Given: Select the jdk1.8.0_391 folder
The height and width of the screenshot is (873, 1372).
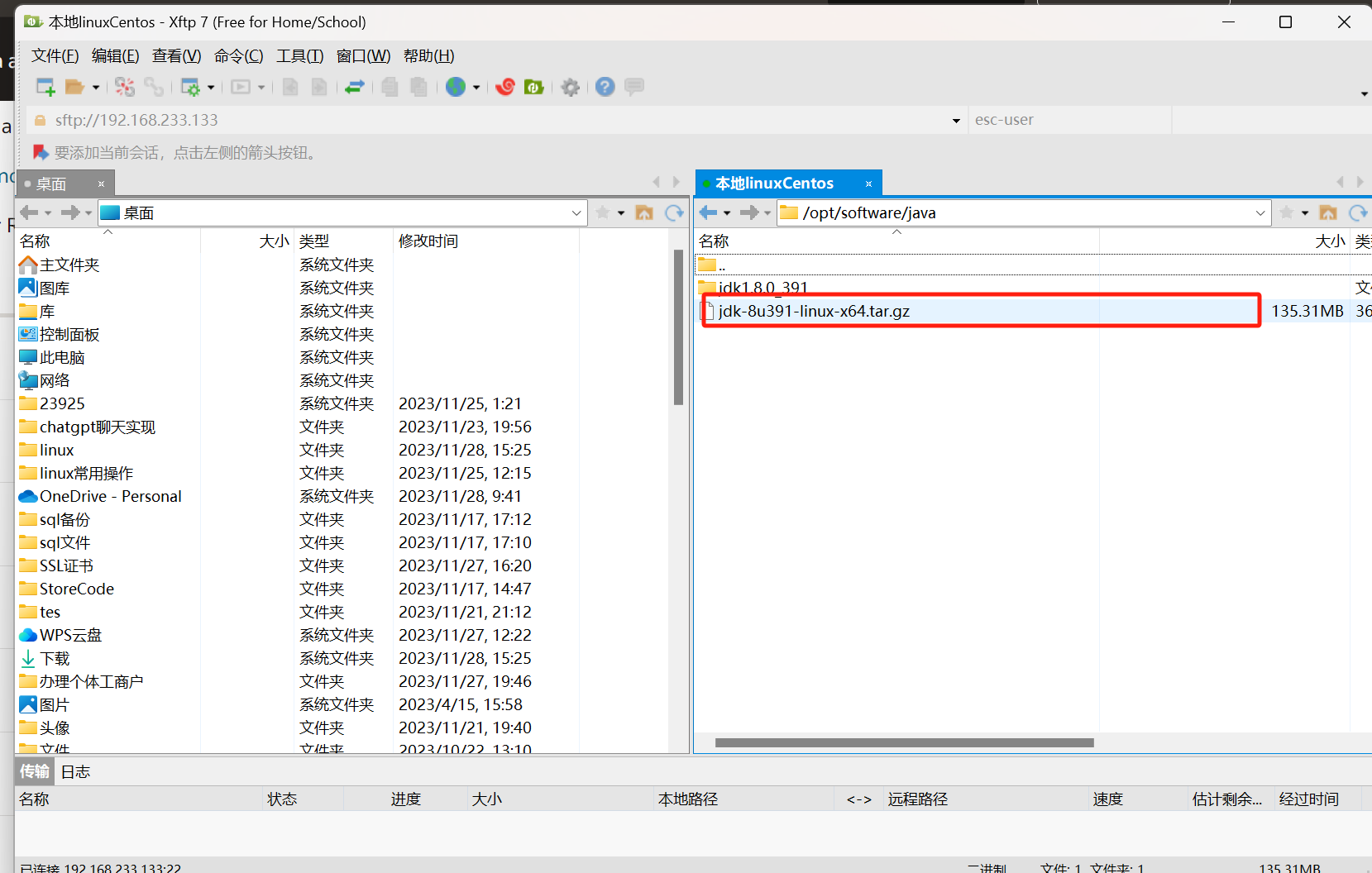Looking at the screenshot, I should 1033,288.
